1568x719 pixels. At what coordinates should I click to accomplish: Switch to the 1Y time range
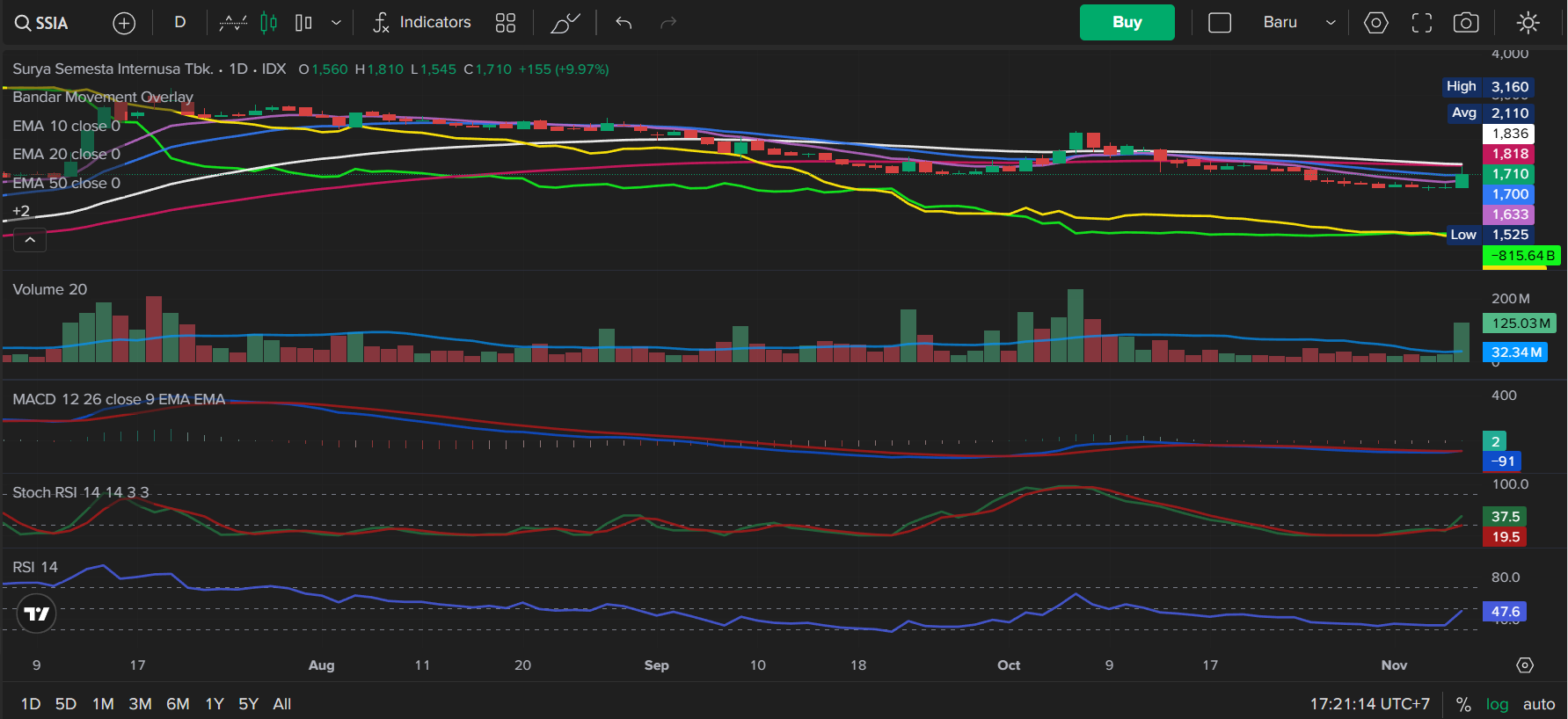214,704
